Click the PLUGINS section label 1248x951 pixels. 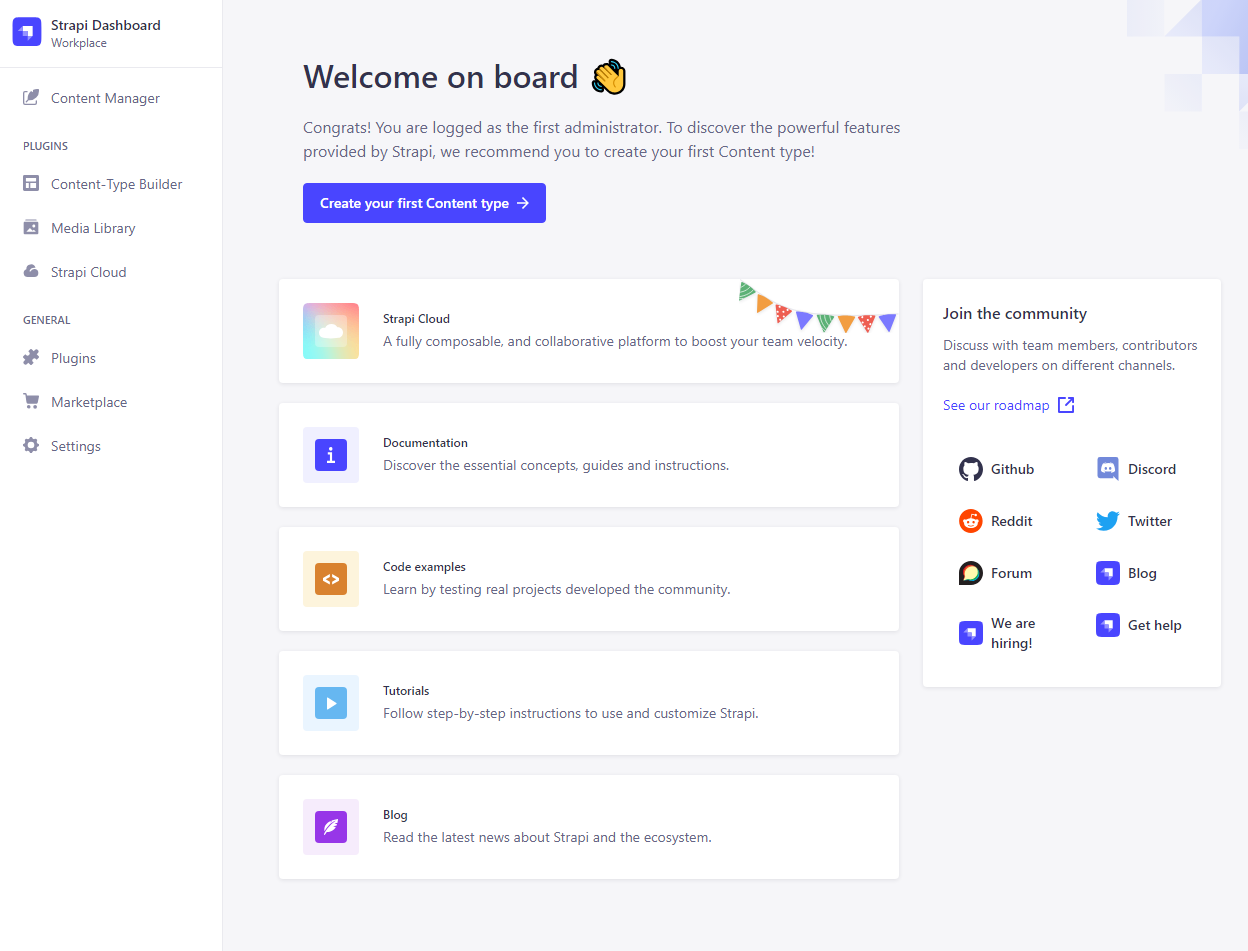coord(45,146)
